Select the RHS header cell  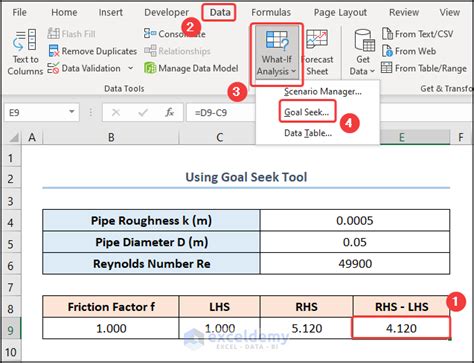tap(306, 307)
